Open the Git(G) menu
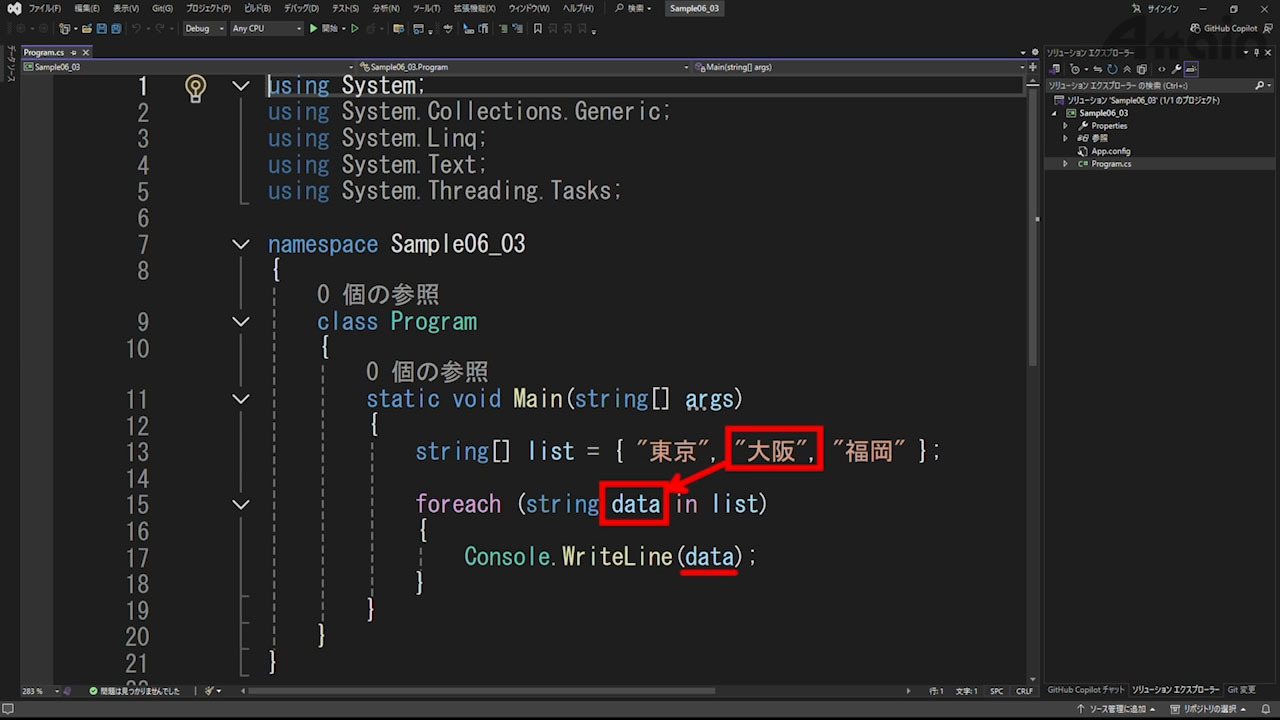 tap(162, 8)
